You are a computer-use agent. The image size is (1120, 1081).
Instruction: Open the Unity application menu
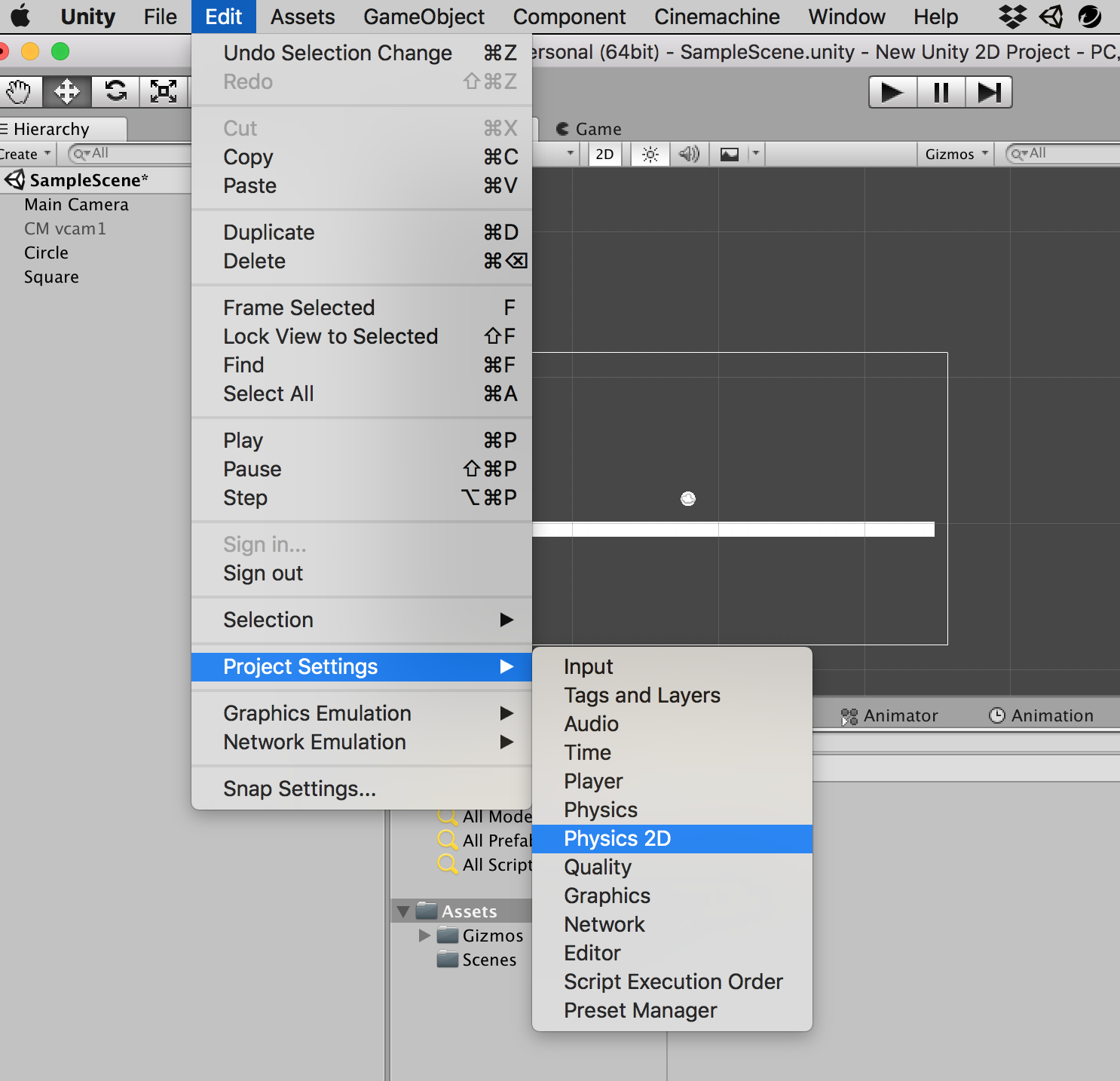coord(87,17)
